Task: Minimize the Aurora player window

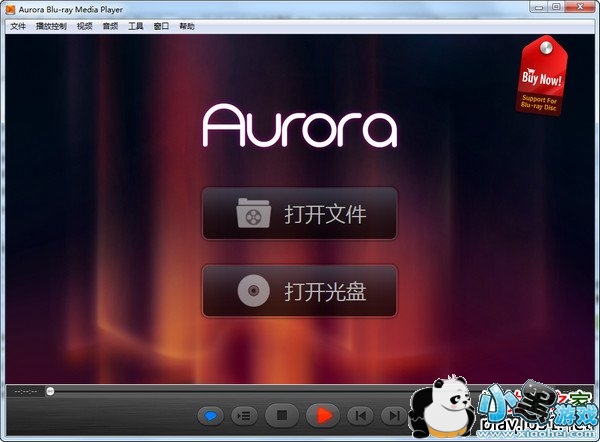Action: tap(539, 7)
